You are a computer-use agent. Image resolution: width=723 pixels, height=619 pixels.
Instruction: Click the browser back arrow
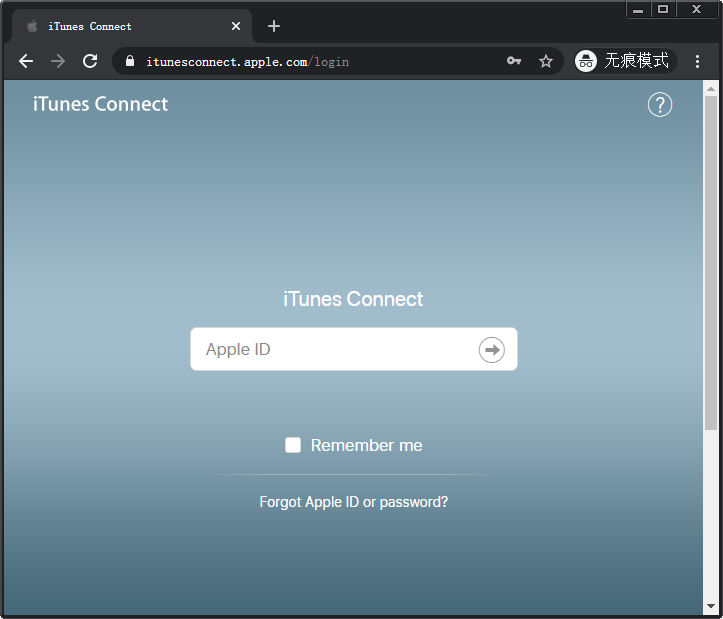(26, 61)
